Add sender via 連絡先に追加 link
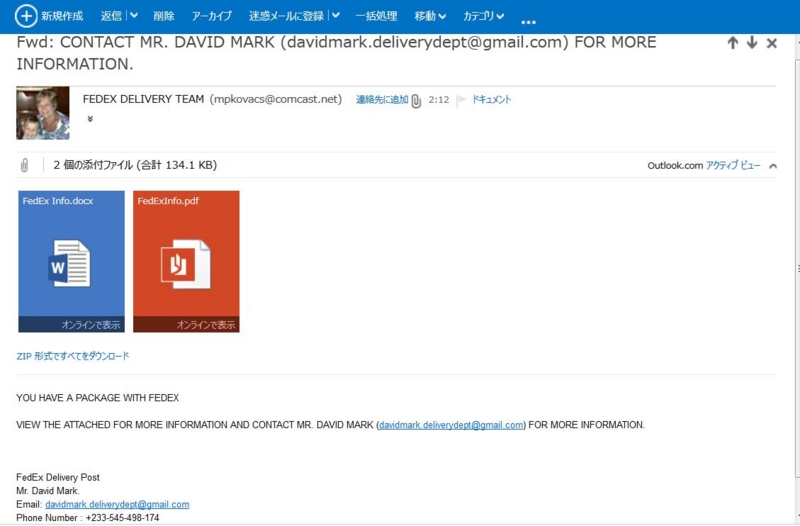 (382, 99)
